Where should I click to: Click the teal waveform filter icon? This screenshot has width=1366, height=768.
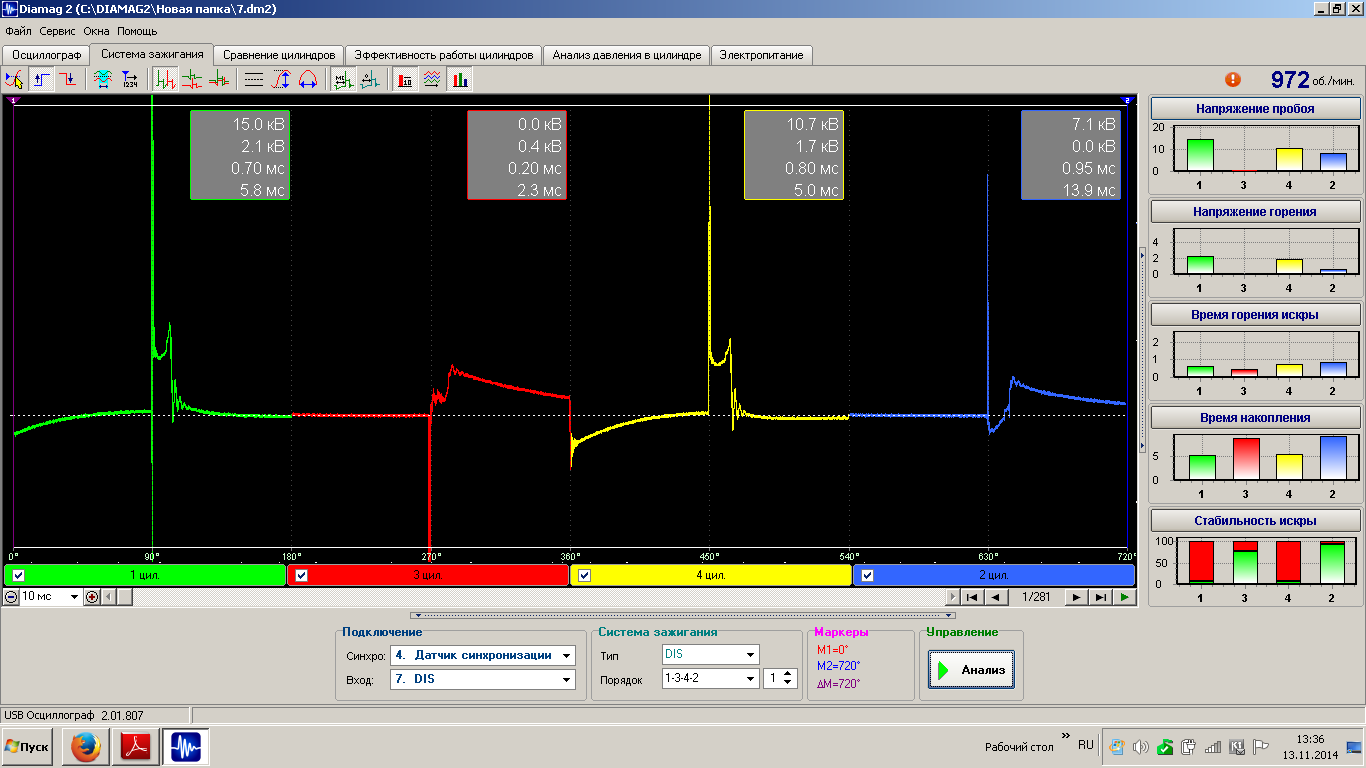click(x=102, y=80)
